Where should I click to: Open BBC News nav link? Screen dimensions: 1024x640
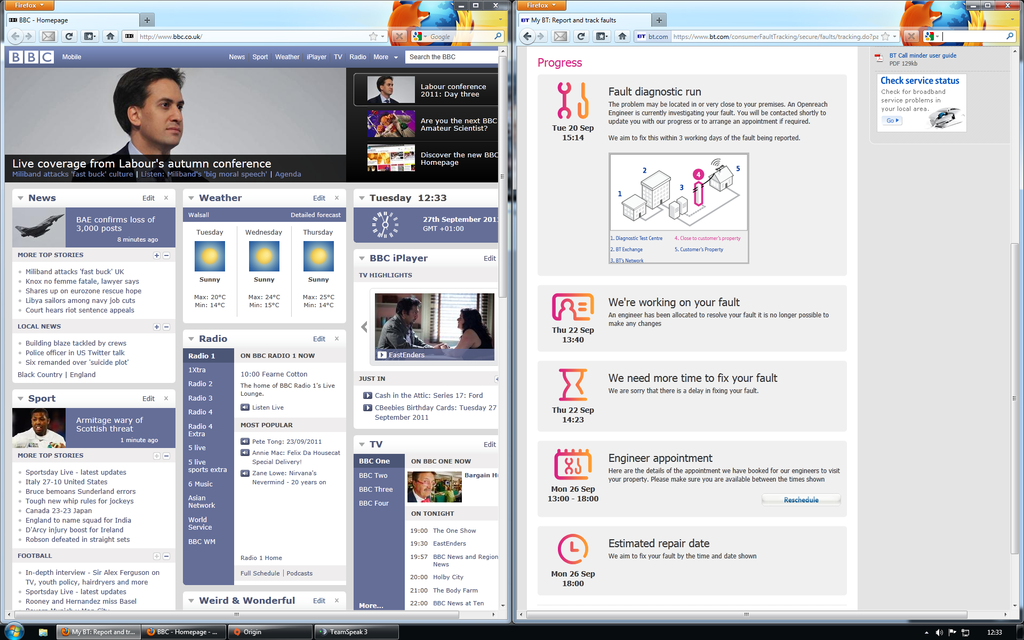click(x=236, y=57)
